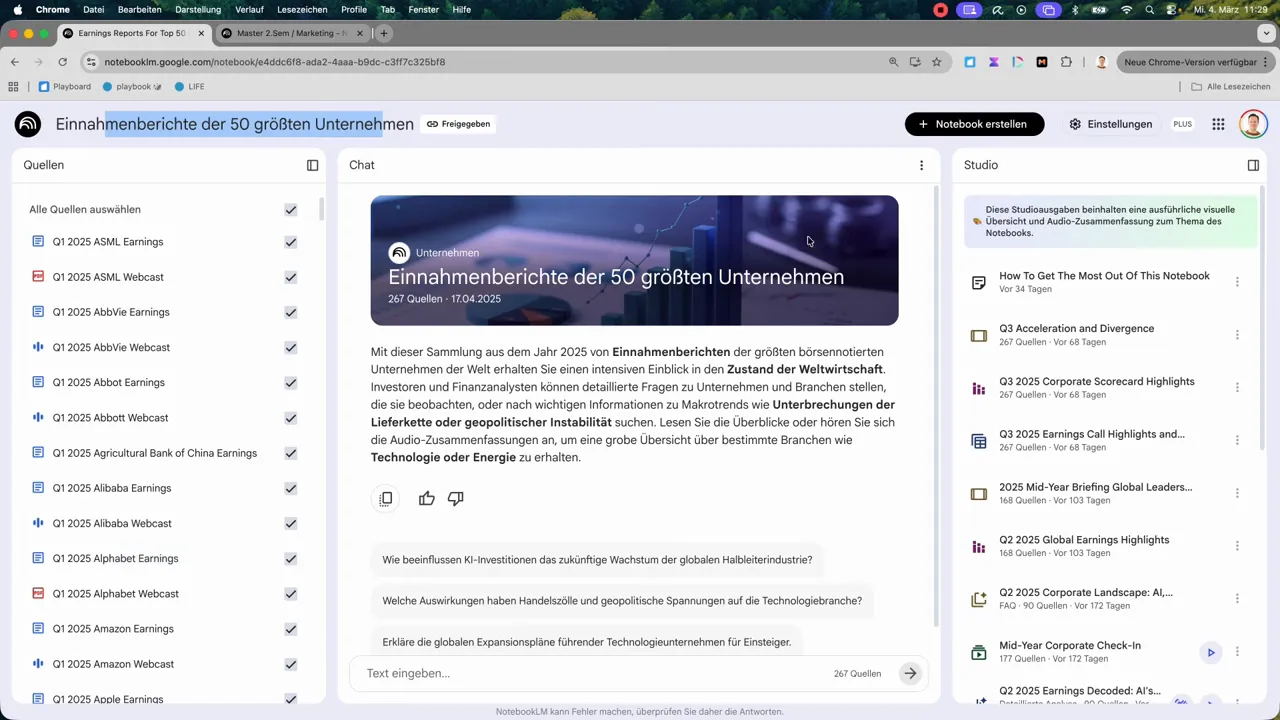This screenshot has width=1280, height=720.
Task: Open more options for Q2 2025 Global Earnings Highlights
Action: 1237,546
